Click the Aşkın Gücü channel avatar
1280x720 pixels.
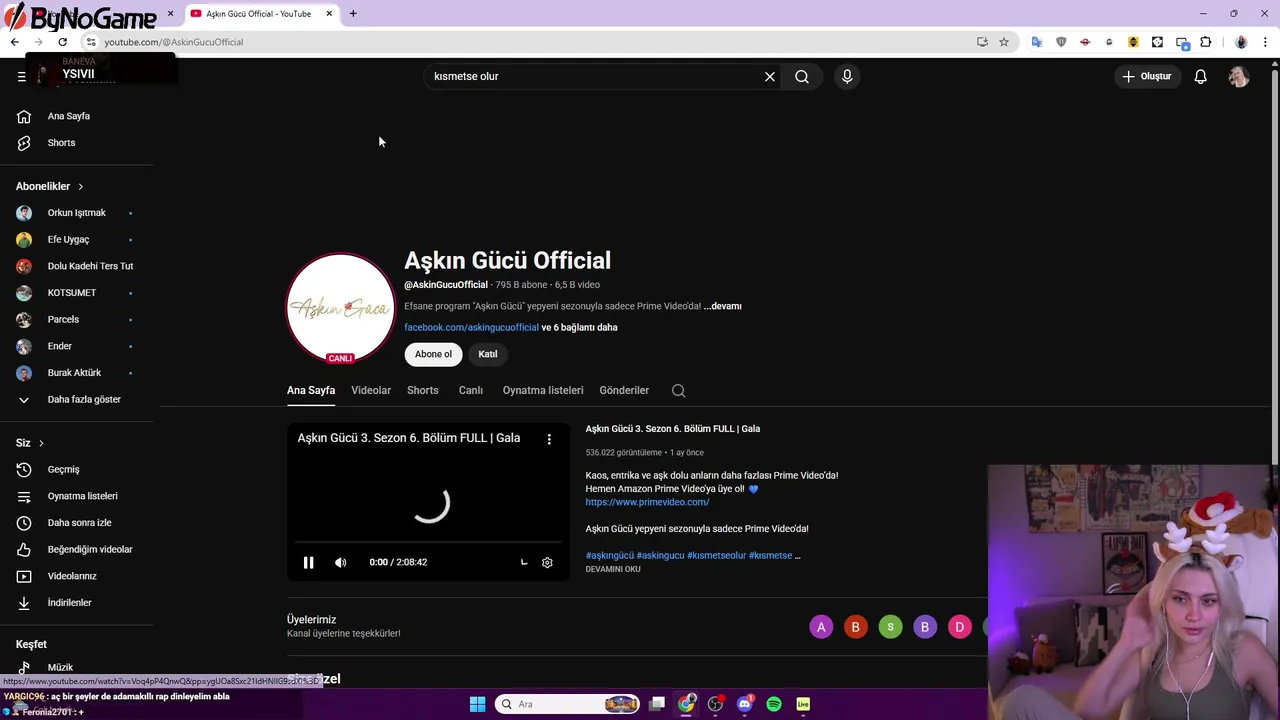pyautogui.click(x=341, y=308)
